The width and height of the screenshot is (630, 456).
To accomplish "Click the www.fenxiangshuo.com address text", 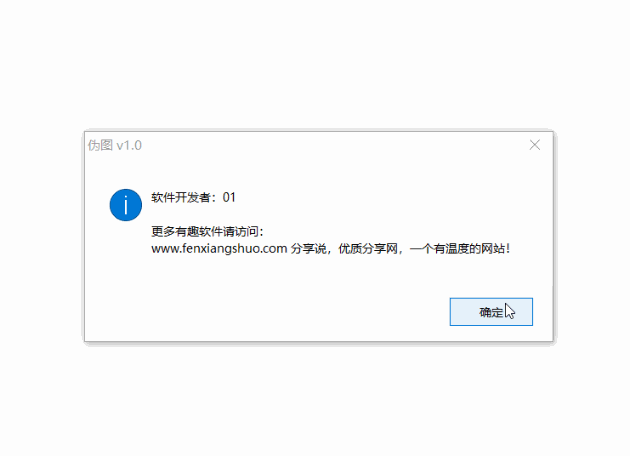I will coord(219,249).
